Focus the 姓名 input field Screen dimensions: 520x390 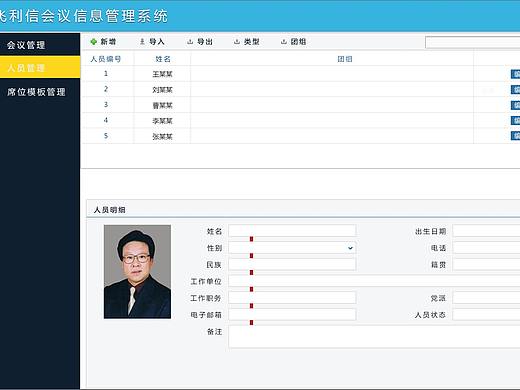coord(292,231)
